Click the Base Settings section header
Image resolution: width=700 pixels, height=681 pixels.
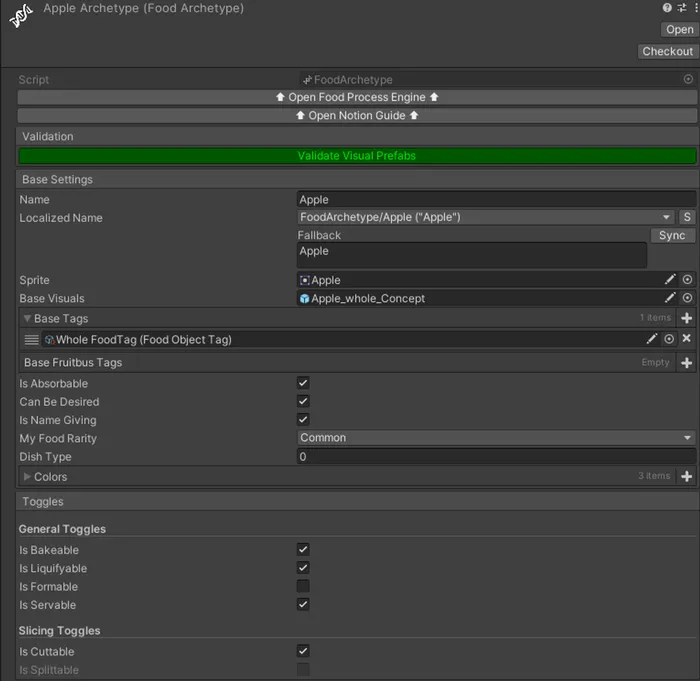pos(357,180)
